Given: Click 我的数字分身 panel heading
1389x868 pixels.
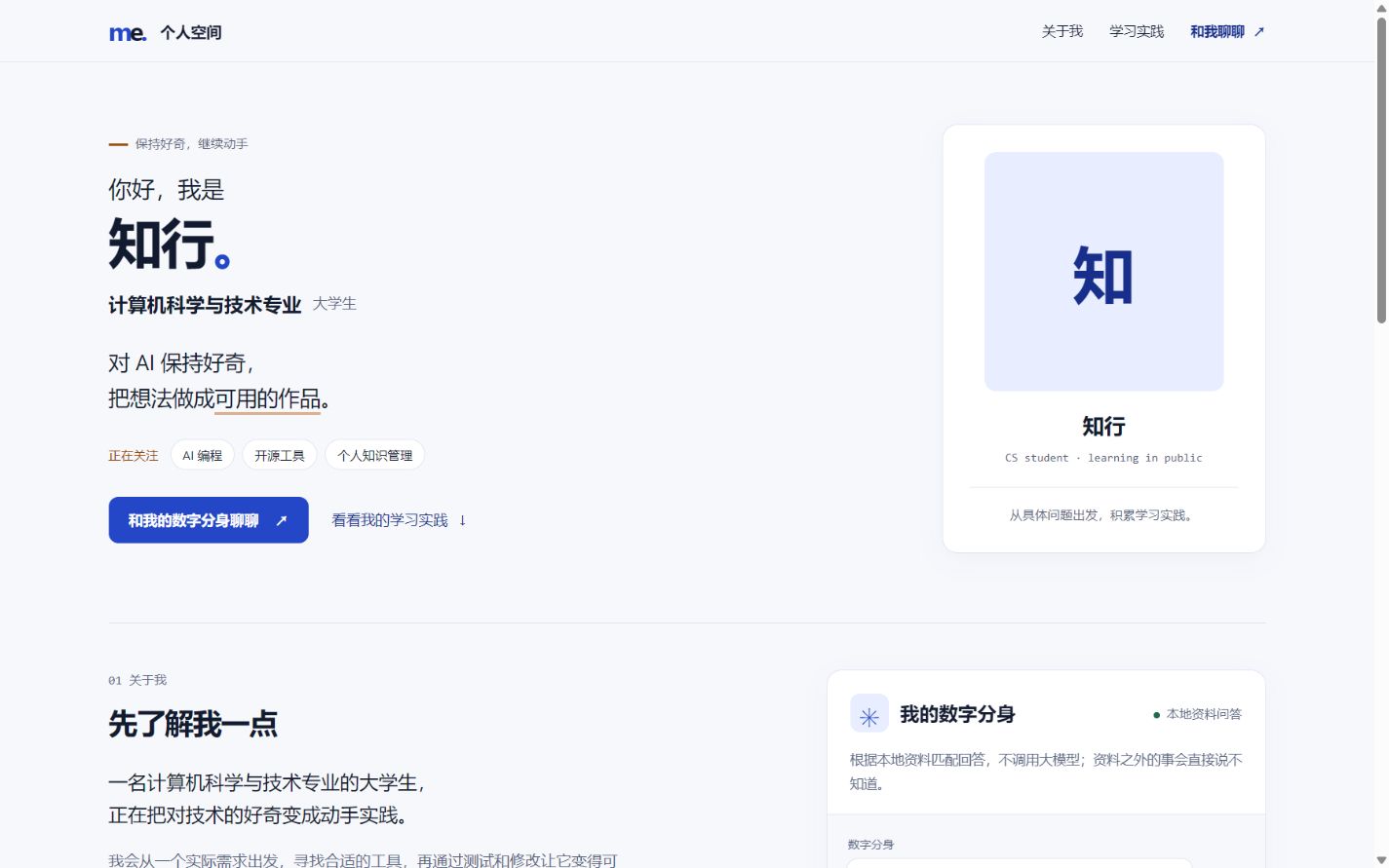Looking at the screenshot, I should pos(957,714).
